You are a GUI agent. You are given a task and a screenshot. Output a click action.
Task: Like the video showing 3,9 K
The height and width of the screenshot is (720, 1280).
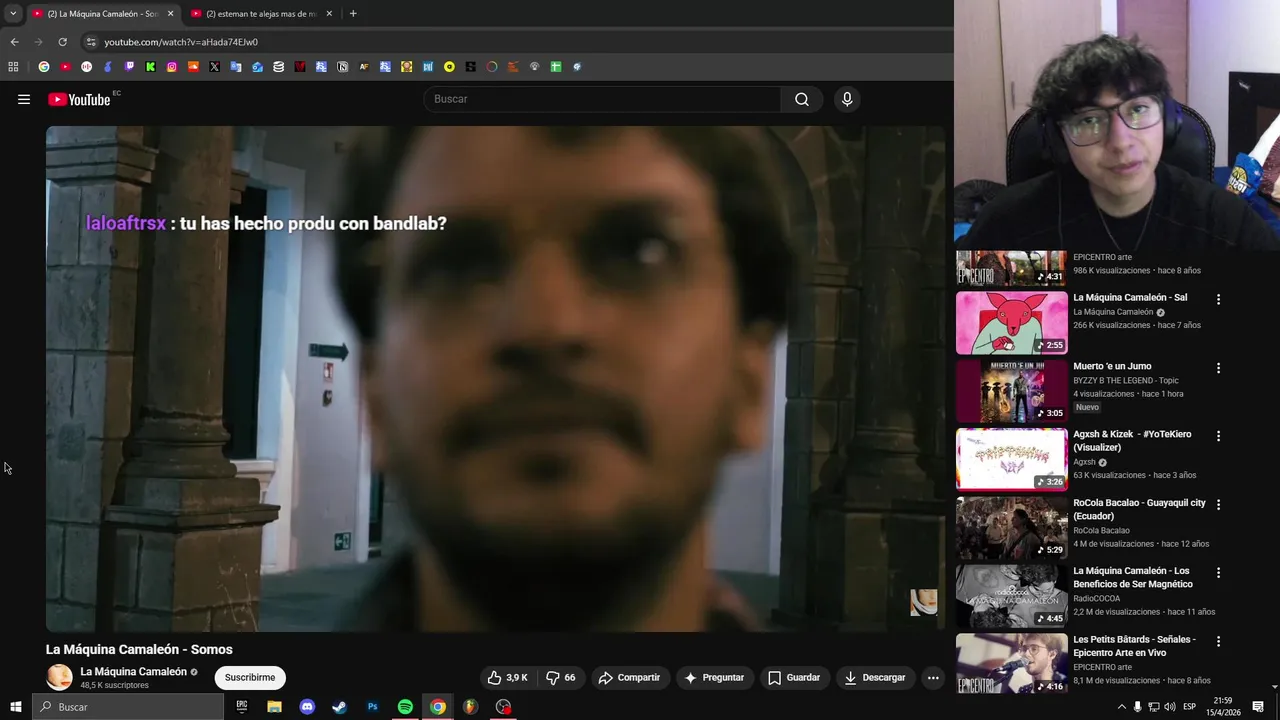(x=507, y=677)
